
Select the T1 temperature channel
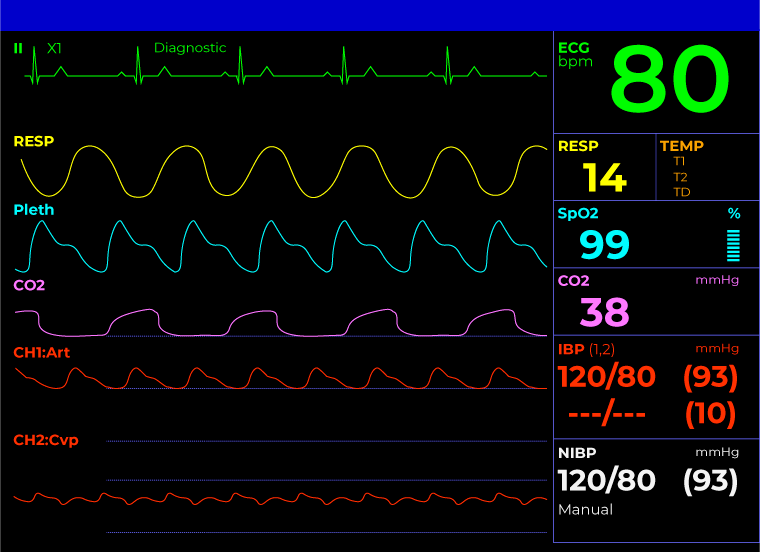tap(680, 161)
